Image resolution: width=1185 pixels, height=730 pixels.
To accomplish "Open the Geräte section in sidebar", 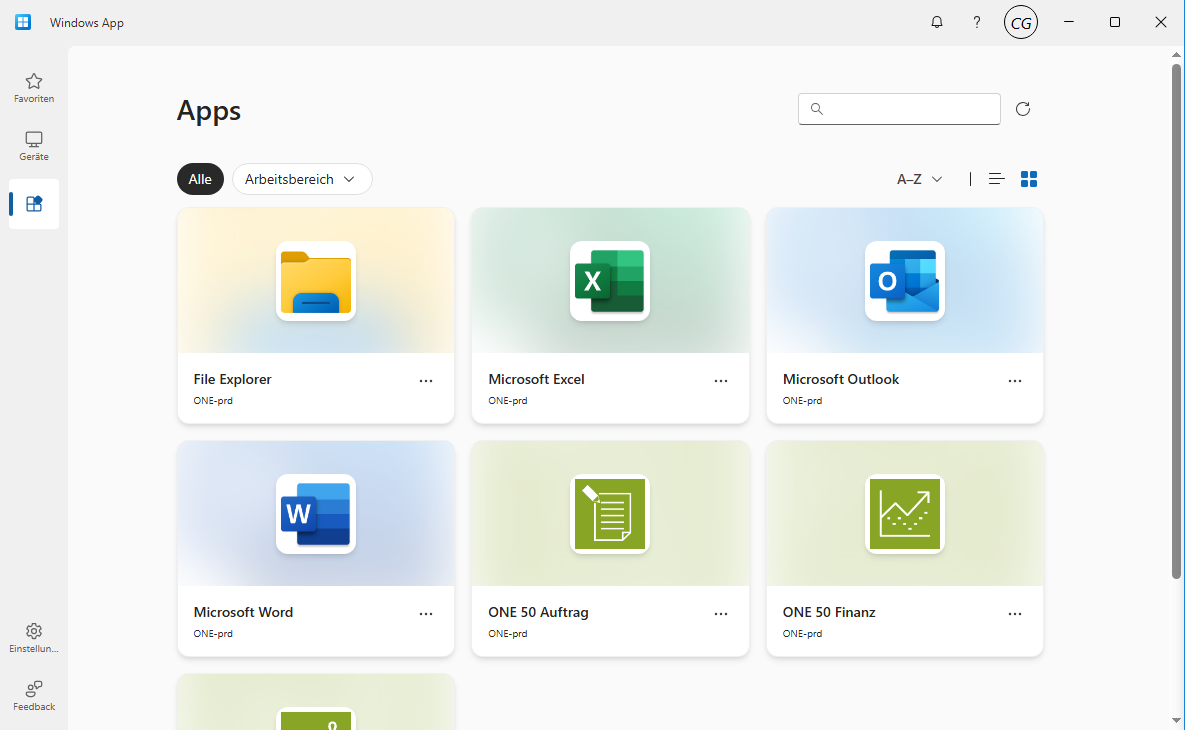I will pos(34,146).
